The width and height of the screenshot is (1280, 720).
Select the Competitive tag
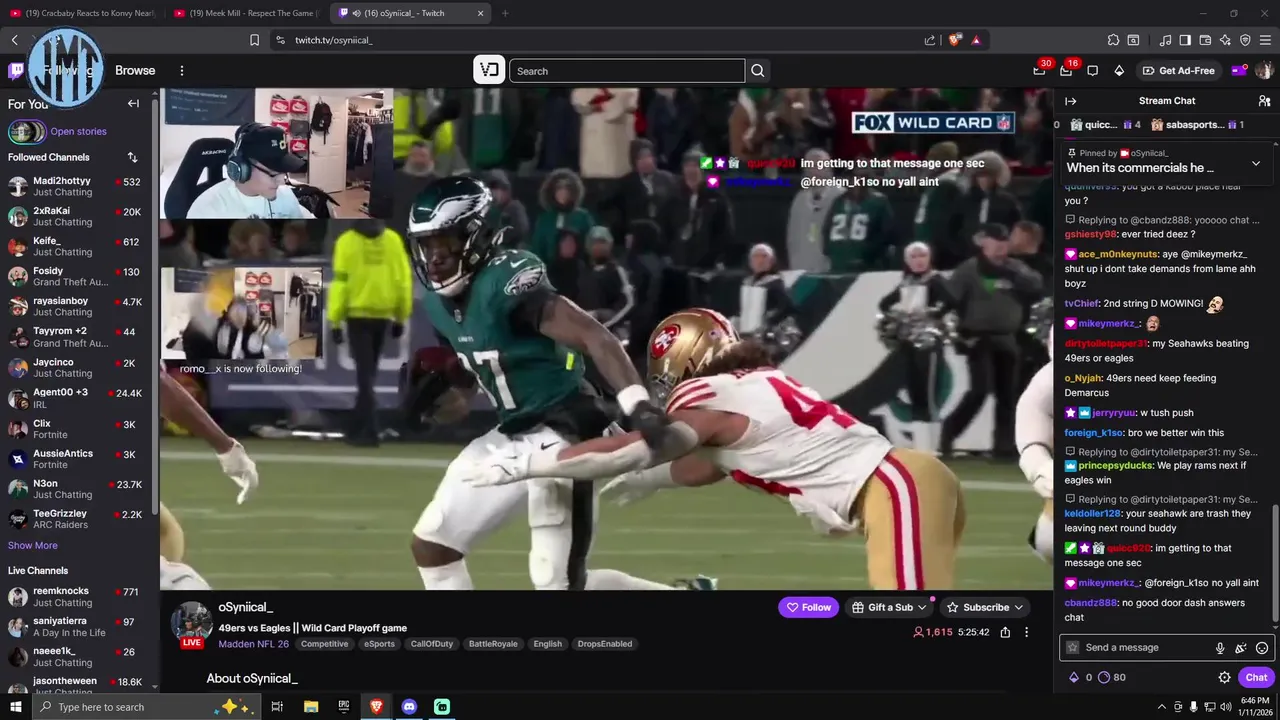pyautogui.click(x=325, y=644)
